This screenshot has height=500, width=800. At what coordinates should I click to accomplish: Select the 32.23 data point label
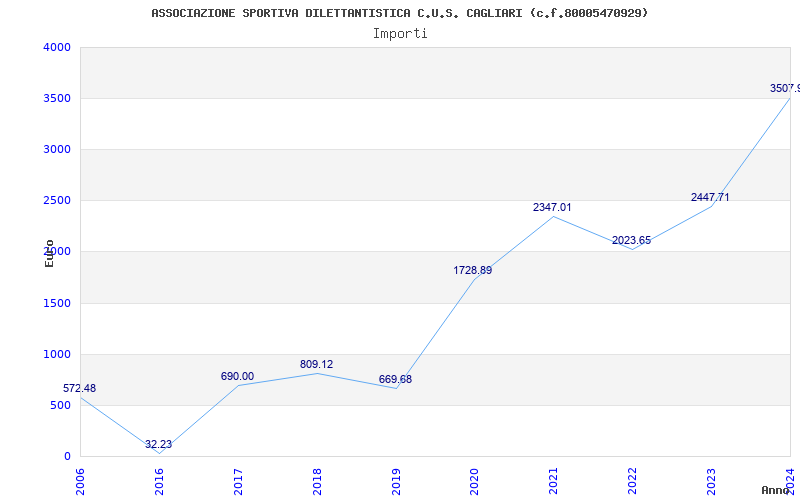(158, 444)
